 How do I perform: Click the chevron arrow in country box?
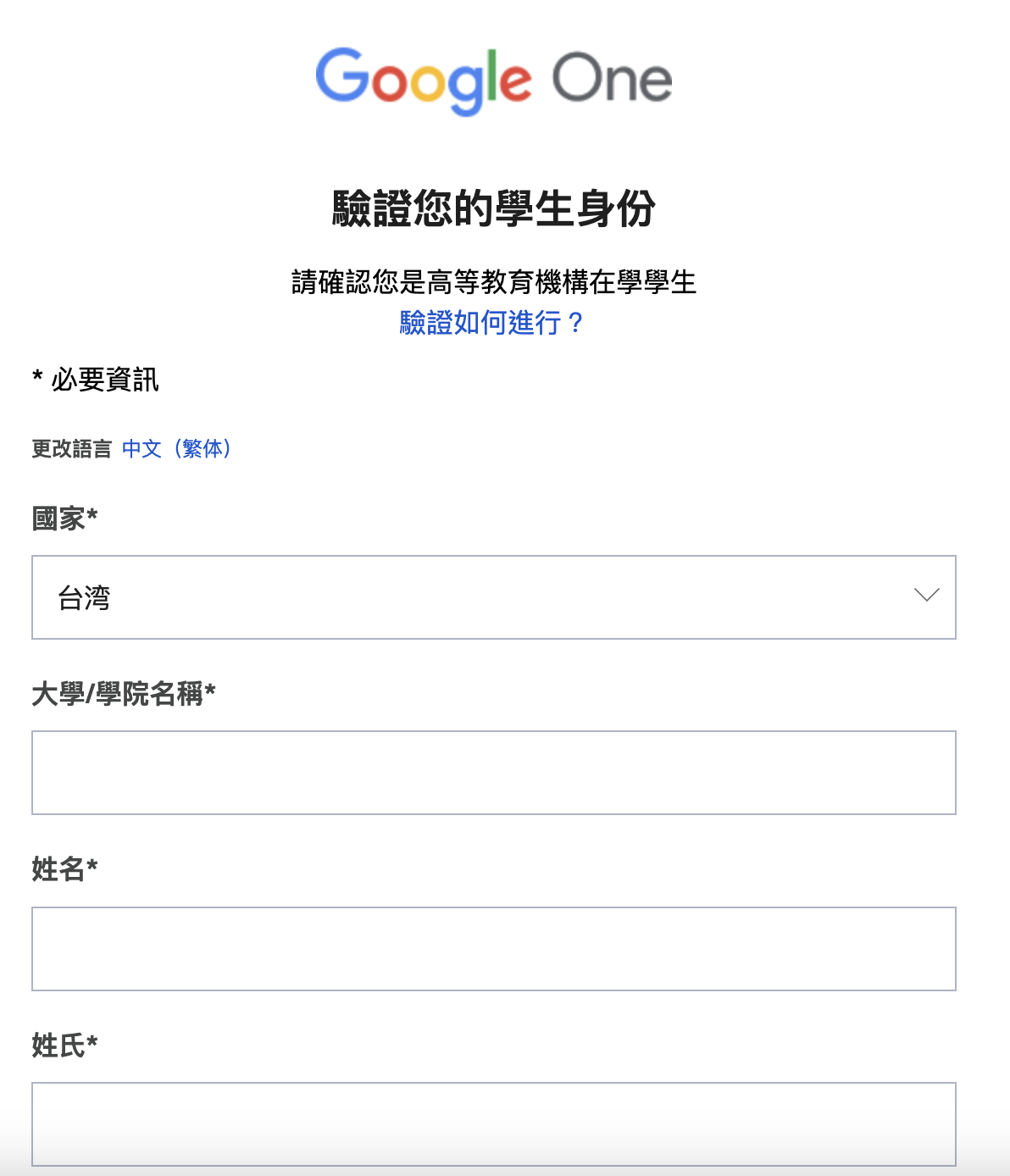[927, 596]
